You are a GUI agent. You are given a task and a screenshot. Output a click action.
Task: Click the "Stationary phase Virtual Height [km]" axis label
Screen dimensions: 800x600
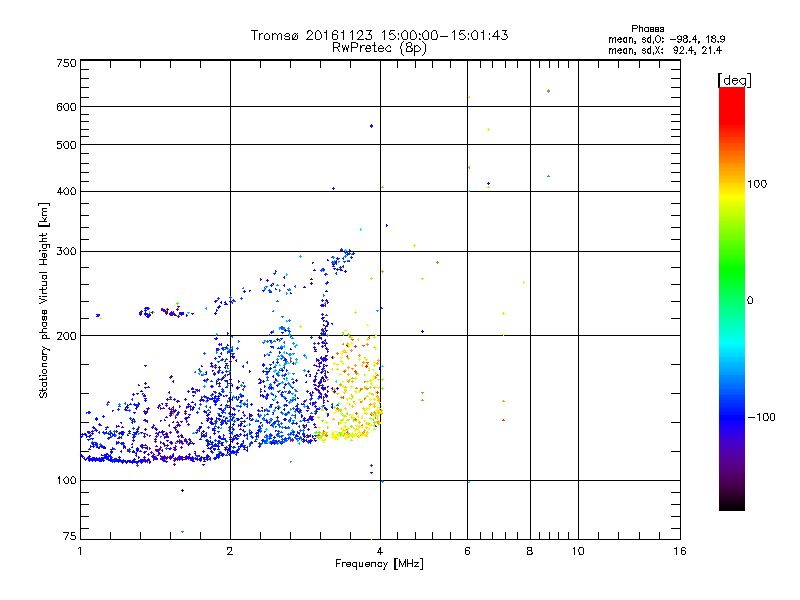coord(44,300)
